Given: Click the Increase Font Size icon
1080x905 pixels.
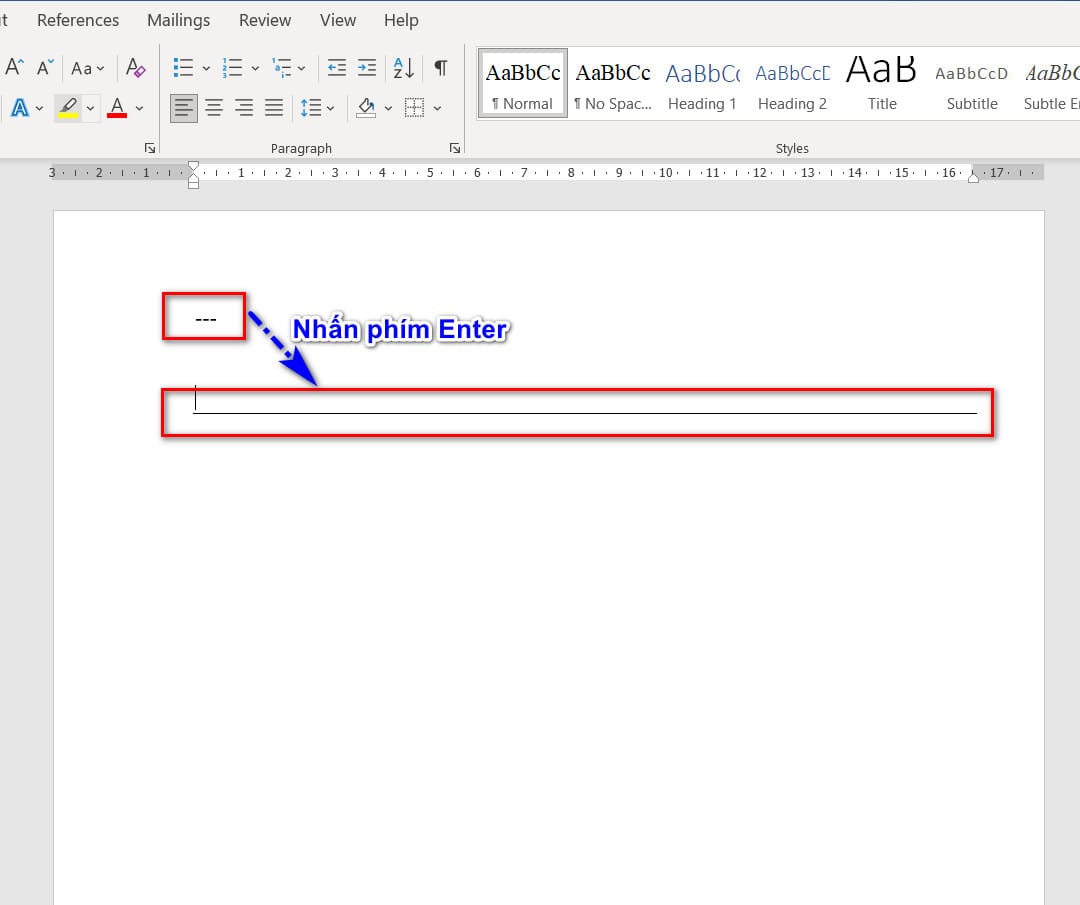Looking at the screenshot, I should point(14,68).
